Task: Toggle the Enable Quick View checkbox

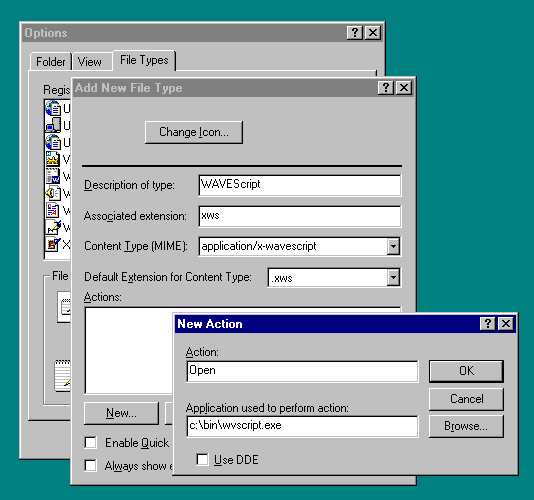Action: (90, 442)
